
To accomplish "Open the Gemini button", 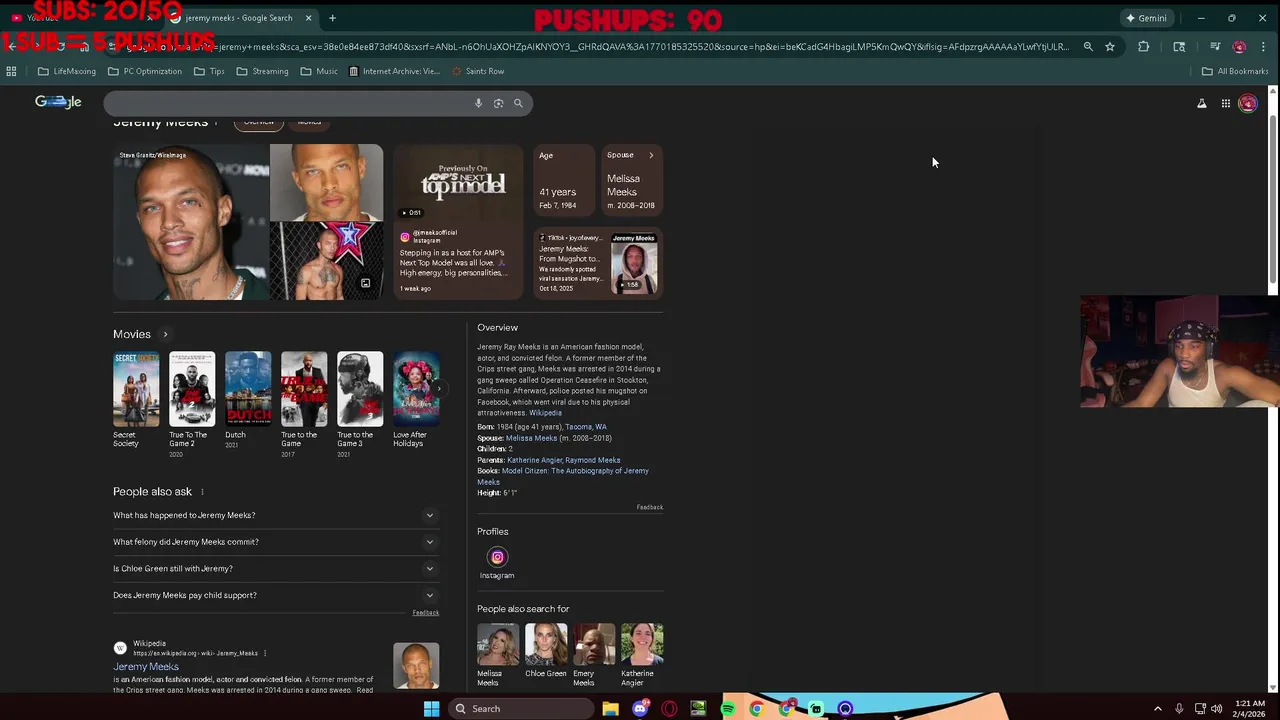I will tap(1146, 18).
